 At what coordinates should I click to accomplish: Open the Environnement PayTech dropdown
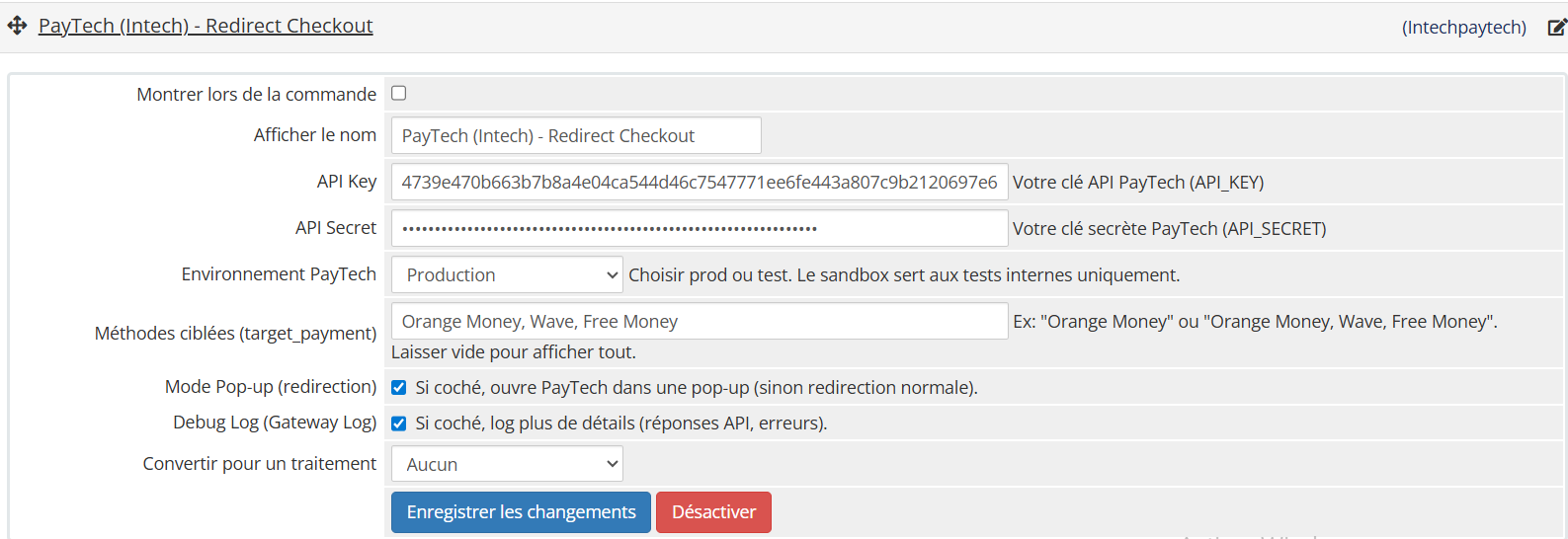pos(507,275)
